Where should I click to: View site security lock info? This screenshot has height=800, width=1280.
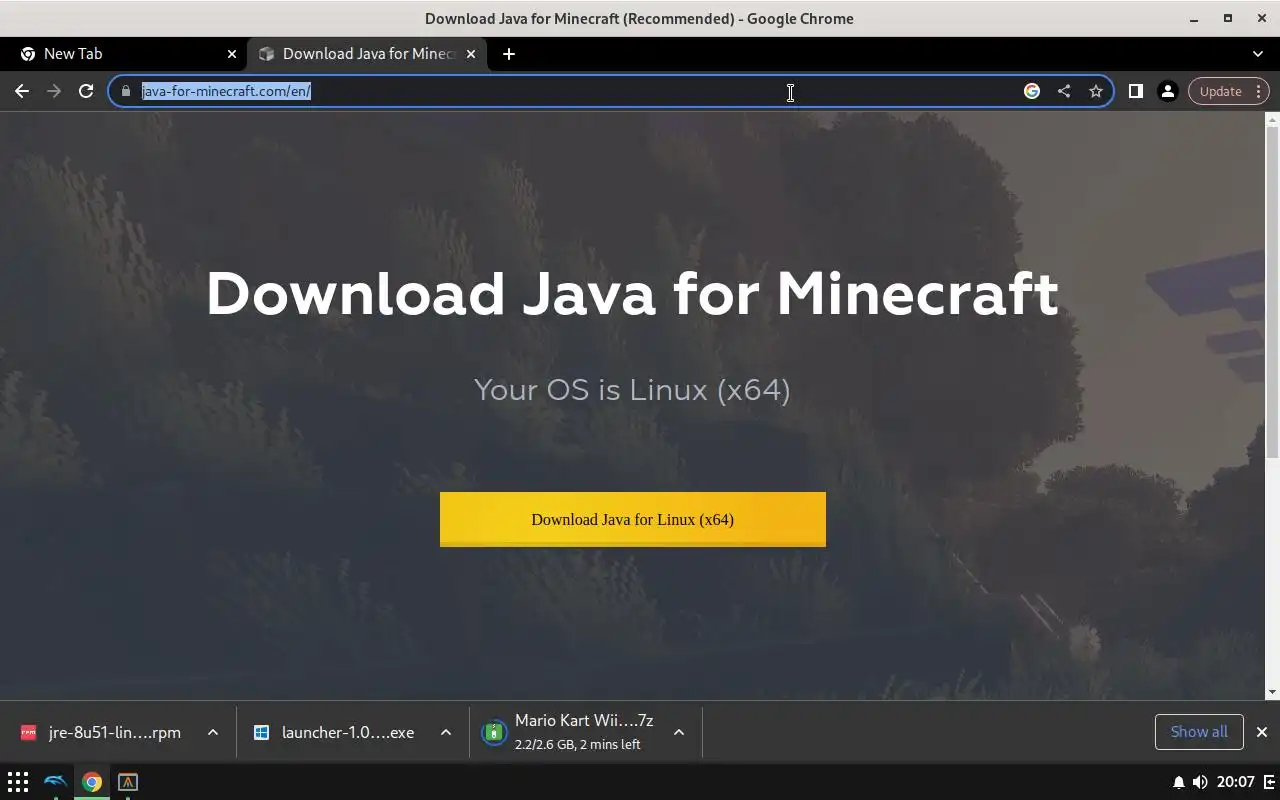click(125, 91)
